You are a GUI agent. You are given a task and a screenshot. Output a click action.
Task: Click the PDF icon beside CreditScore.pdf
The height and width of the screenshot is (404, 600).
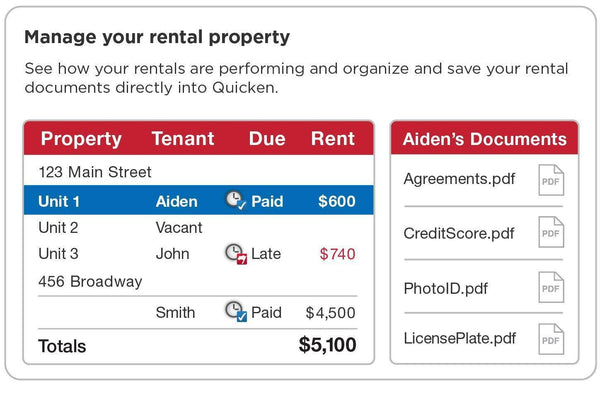551,234
